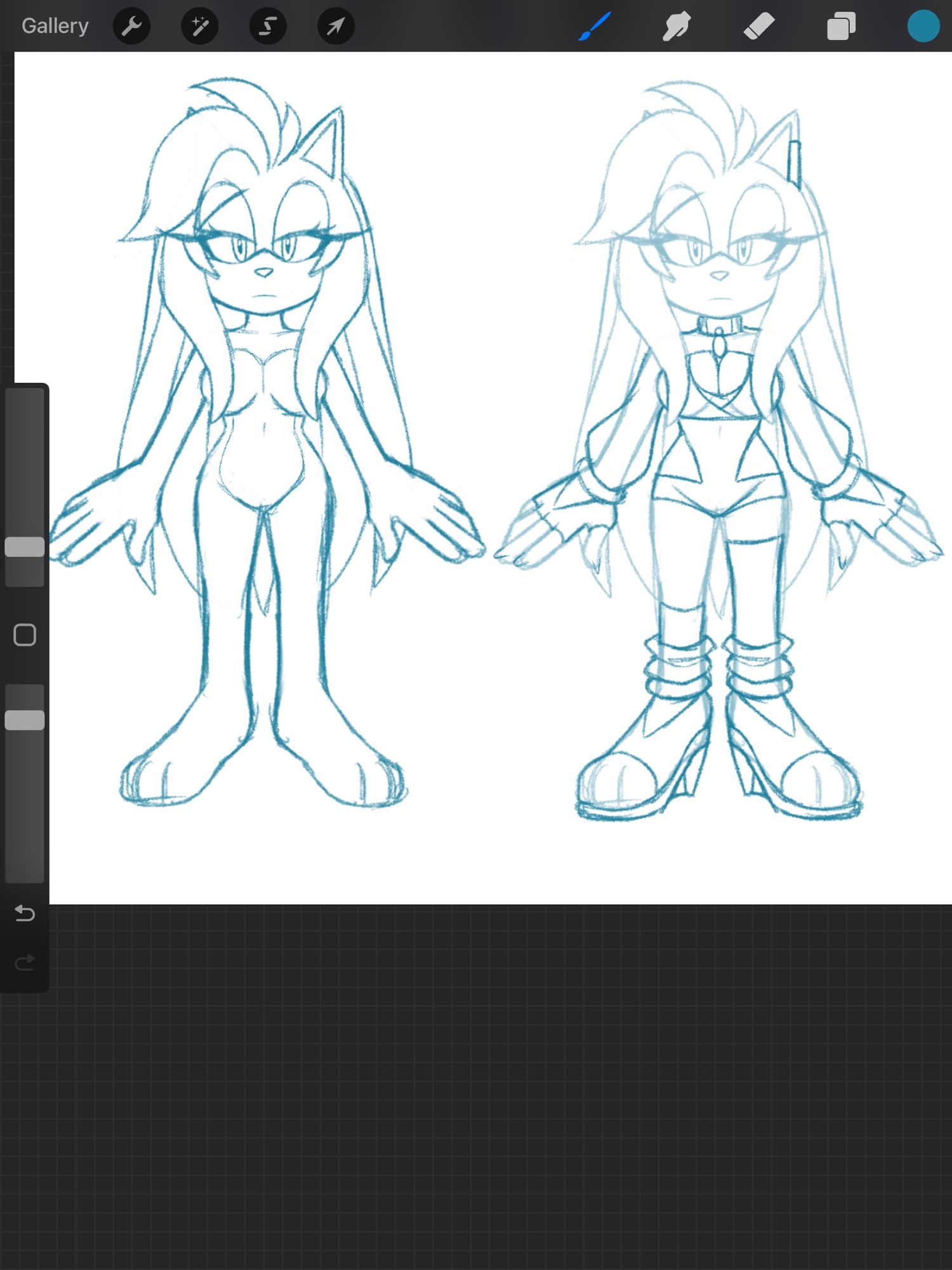Tap the hair clip on right character's ear
This screenshot has height=1270, width=952.
794,162
